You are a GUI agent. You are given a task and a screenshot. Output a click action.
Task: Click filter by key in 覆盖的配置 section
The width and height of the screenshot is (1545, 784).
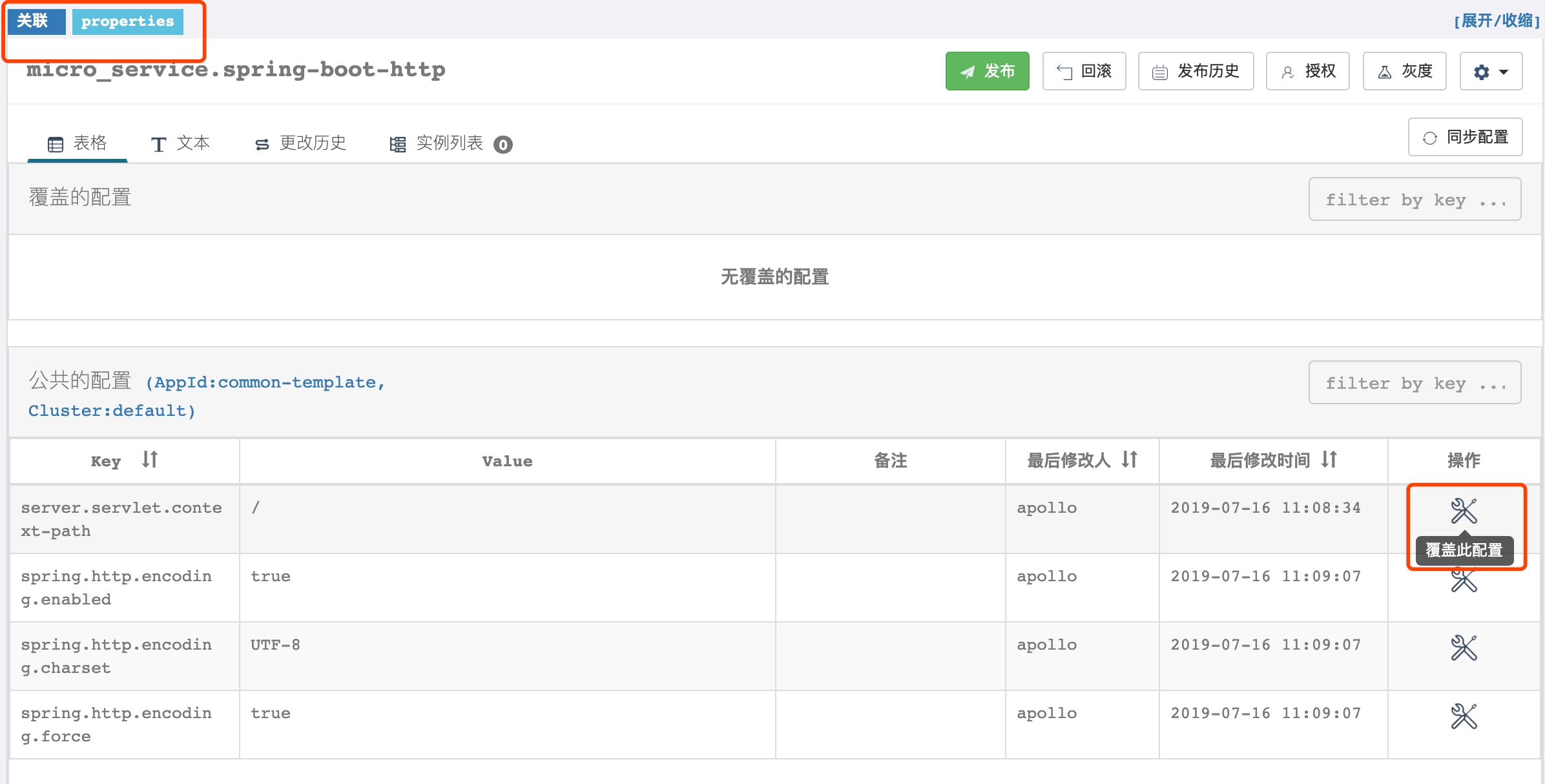(x=1415, y=199)
